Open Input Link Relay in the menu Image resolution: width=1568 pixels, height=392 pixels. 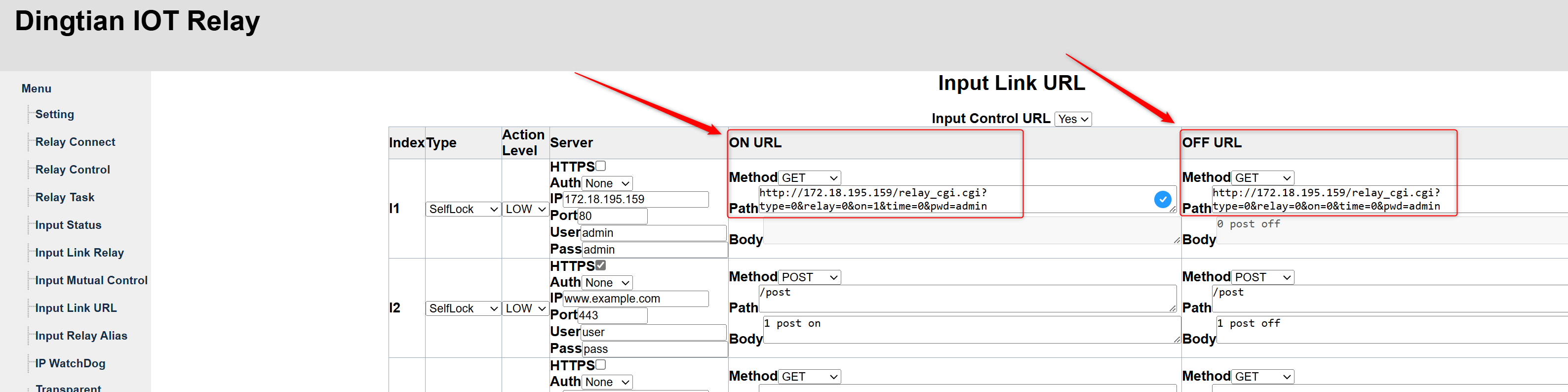coord(79,253)
